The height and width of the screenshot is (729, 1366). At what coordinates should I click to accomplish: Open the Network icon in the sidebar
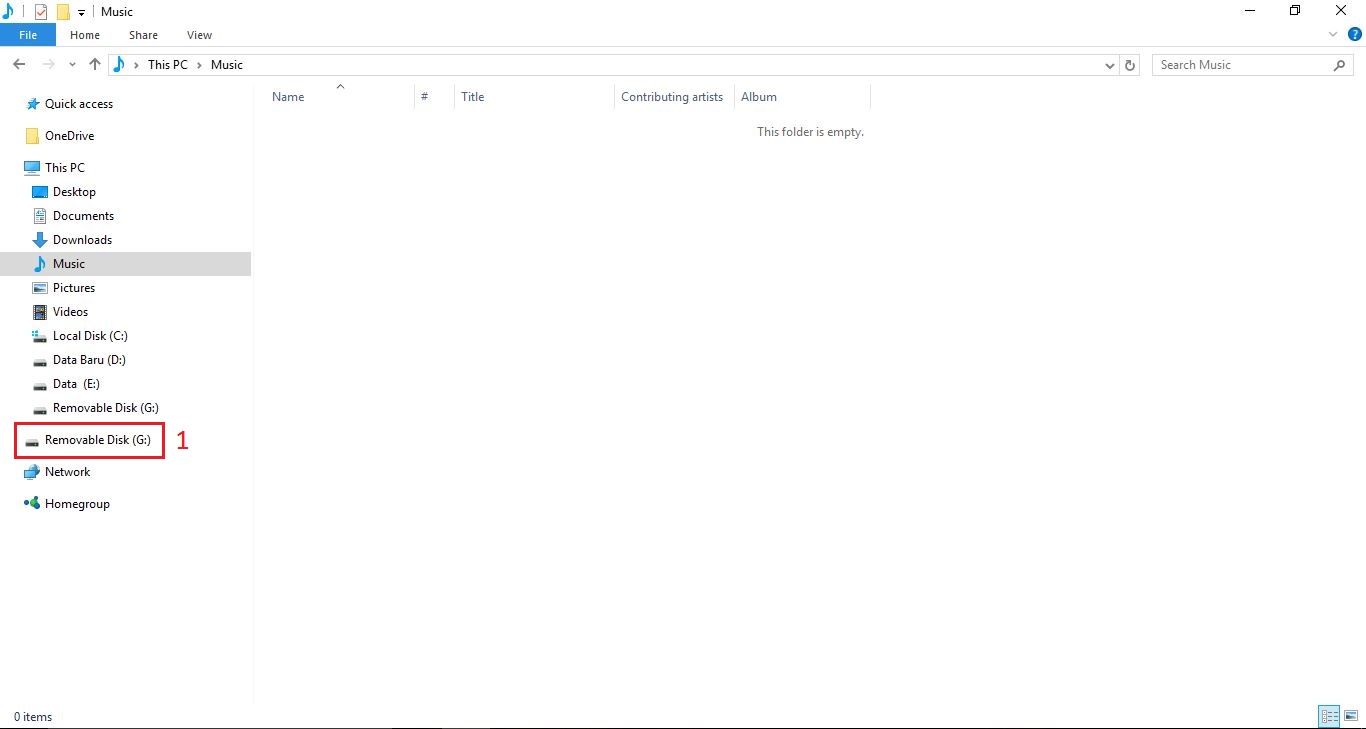click(x=32, y=472)
